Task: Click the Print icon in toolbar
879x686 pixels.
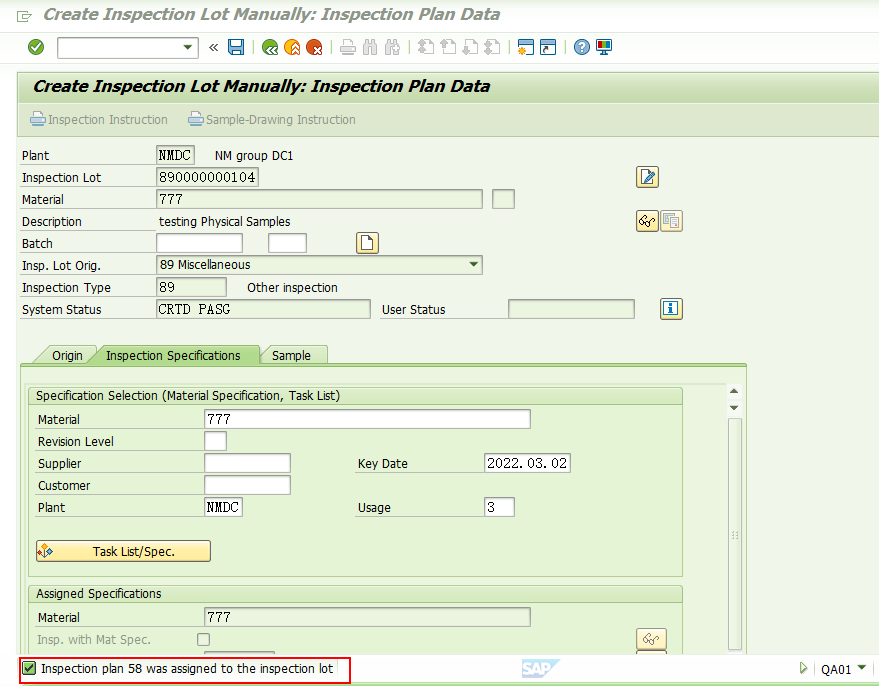Action: 348,47
